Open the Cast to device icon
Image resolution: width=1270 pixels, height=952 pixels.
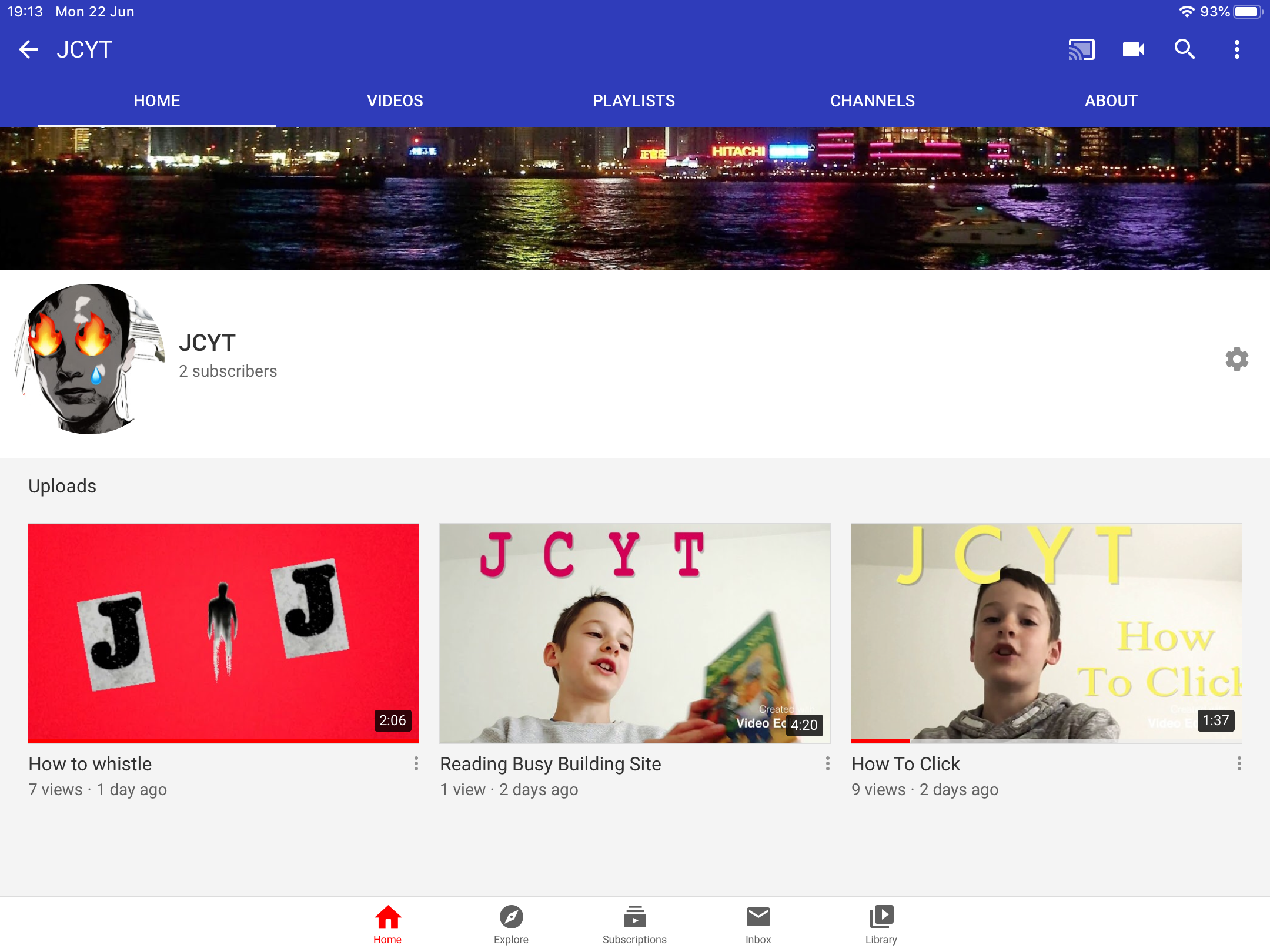pyautogui.click(x=1081, y=50)
